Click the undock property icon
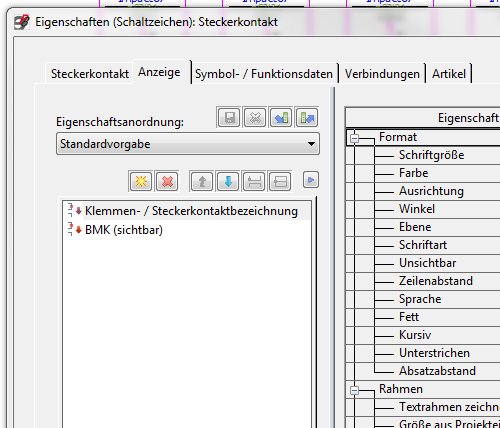The height and width of the screenshot is (428, 500). pyautogui.click(x=280, y=181)
